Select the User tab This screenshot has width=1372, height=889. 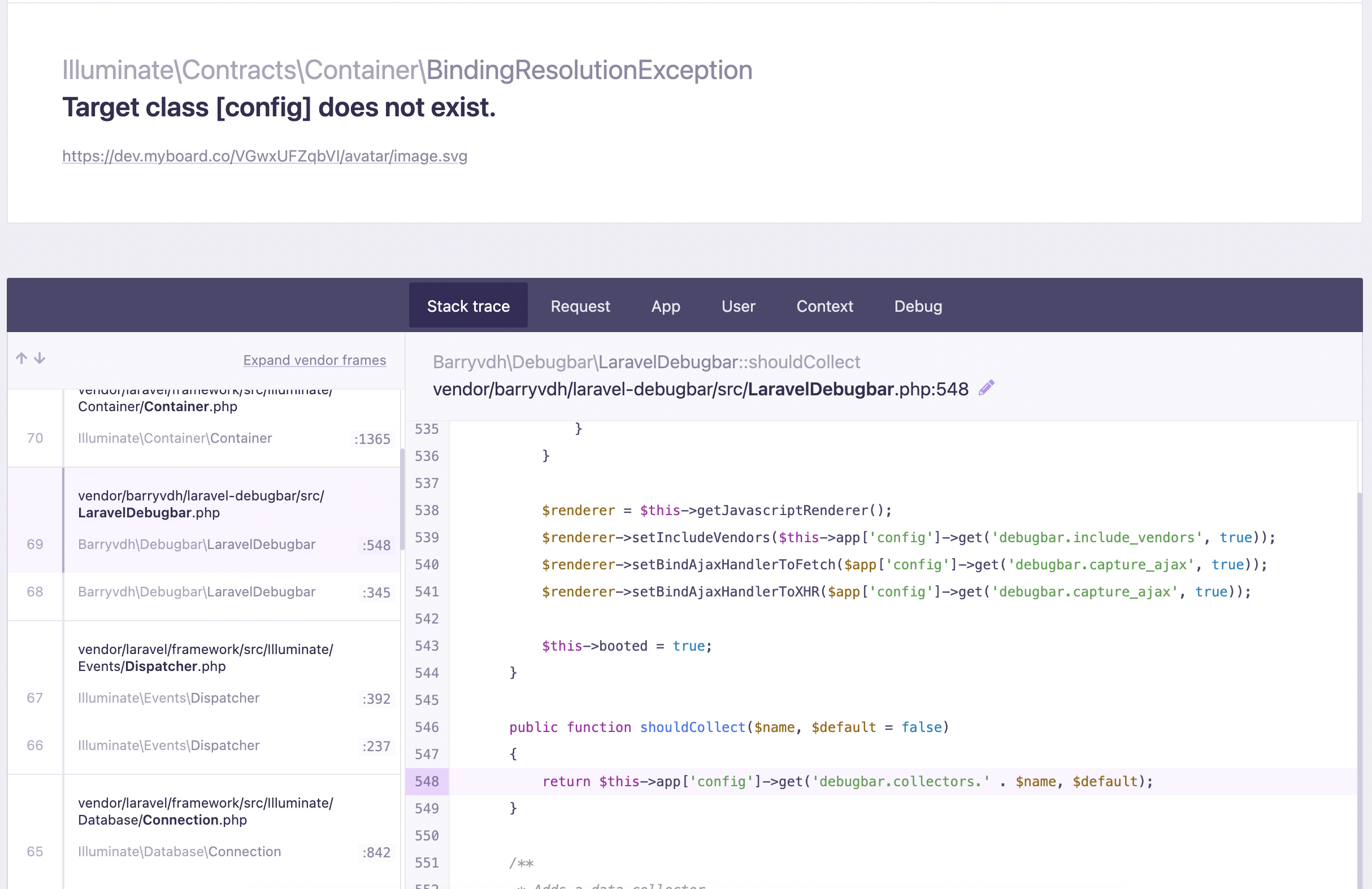(738, 306)
